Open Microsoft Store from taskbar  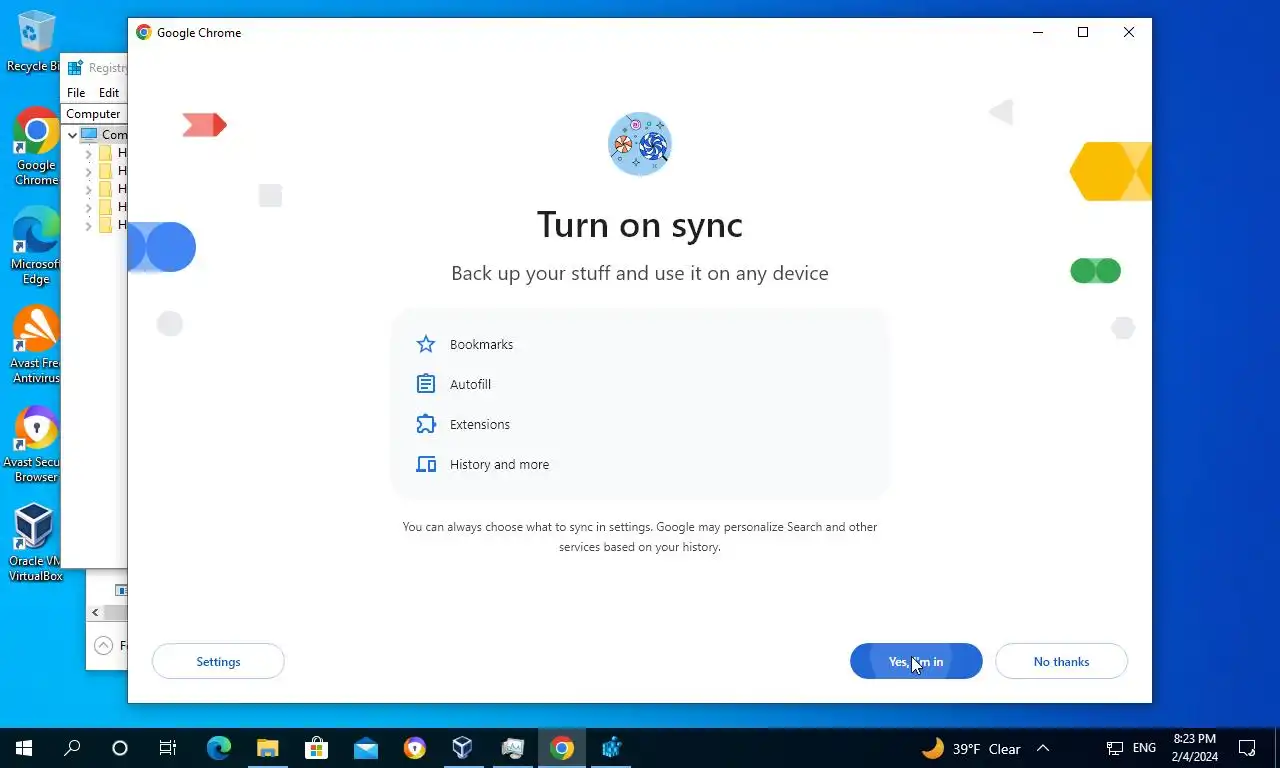pyautogui.click(x=317, y=748)
